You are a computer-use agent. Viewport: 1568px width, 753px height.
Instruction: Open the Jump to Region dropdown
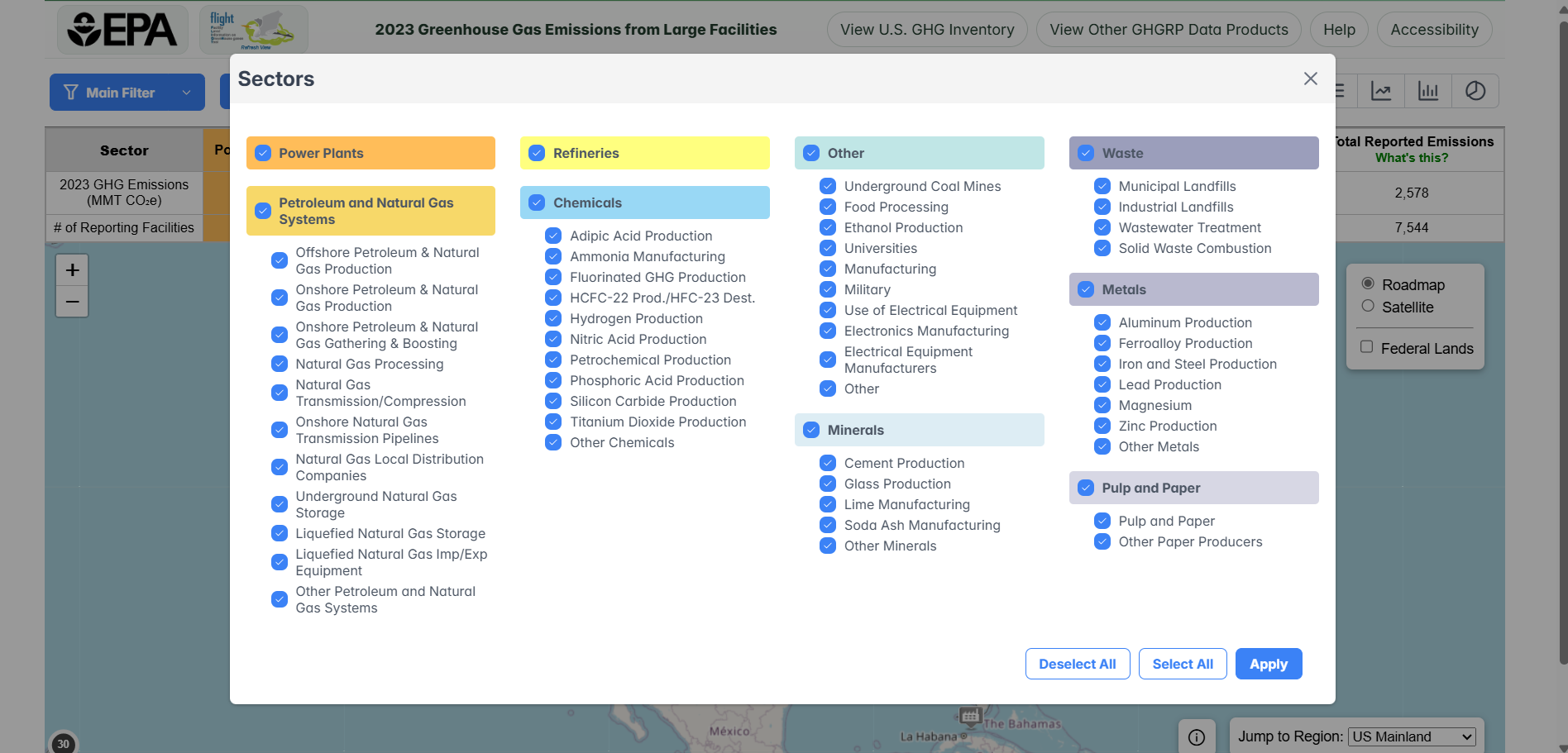[x=1412, y=736]
